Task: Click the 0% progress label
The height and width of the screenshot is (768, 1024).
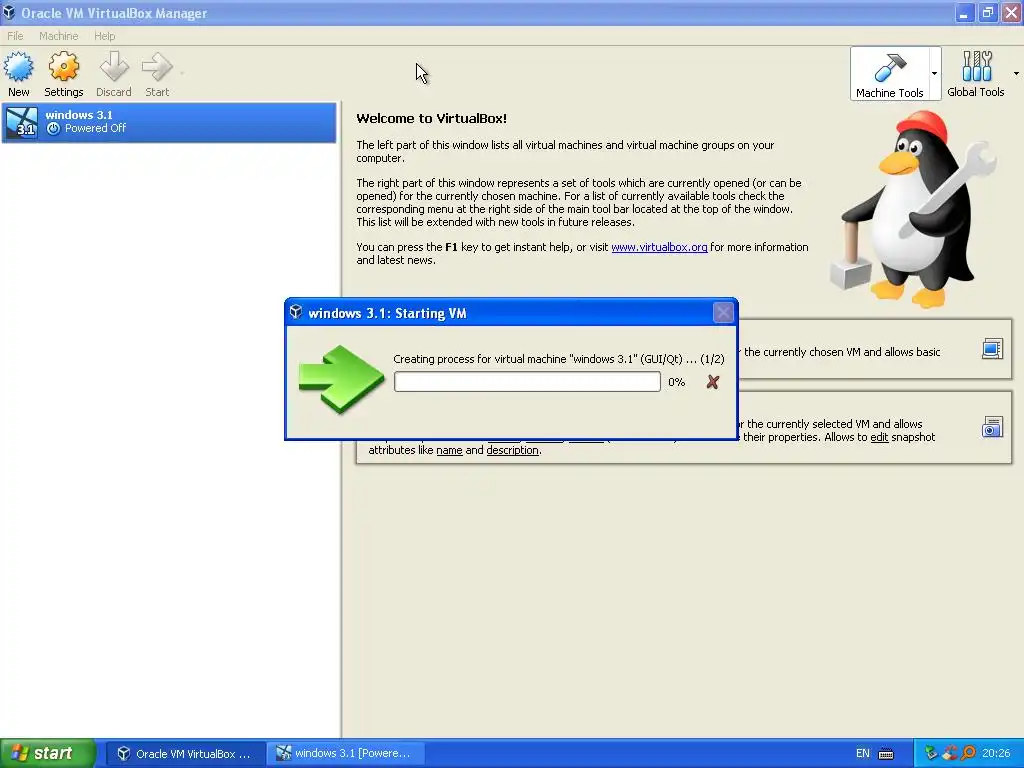Action: [x=677, y=382]
